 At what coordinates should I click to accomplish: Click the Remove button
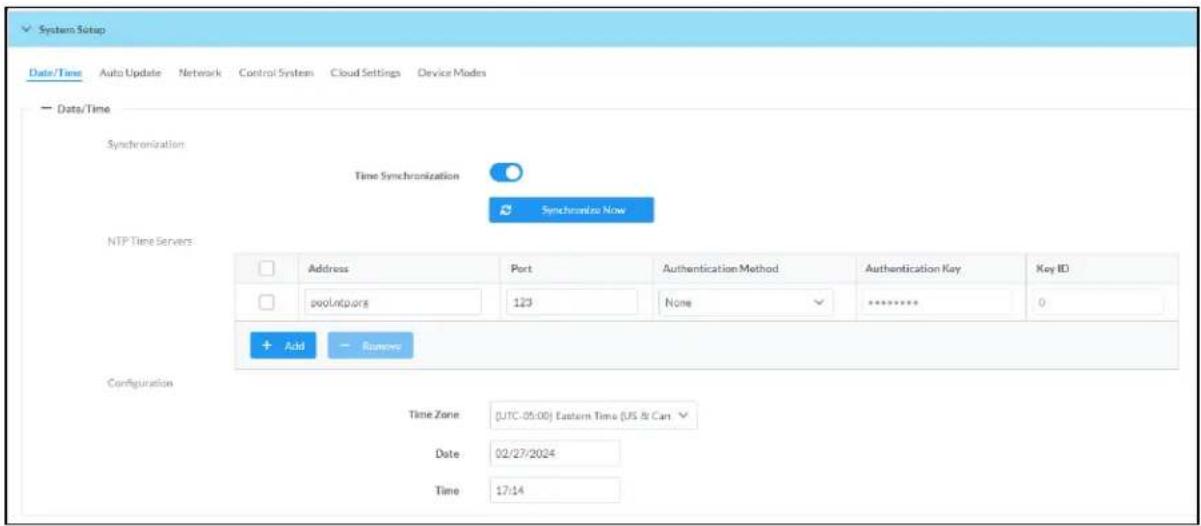370,345
